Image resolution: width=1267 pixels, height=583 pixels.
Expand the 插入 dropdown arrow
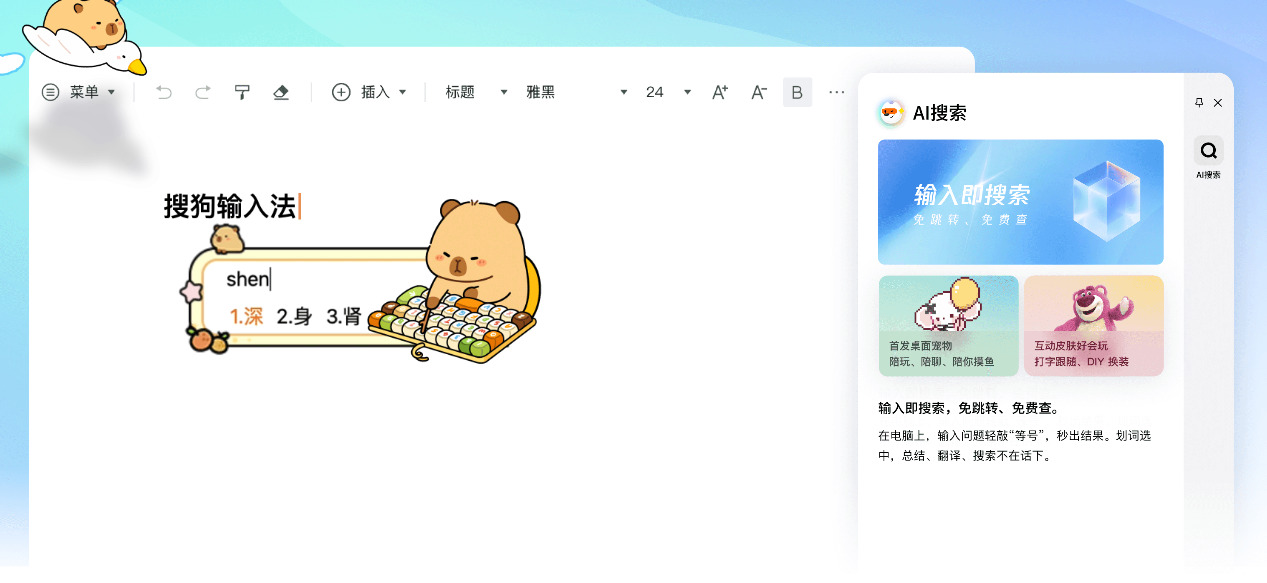tap(403, 92)
